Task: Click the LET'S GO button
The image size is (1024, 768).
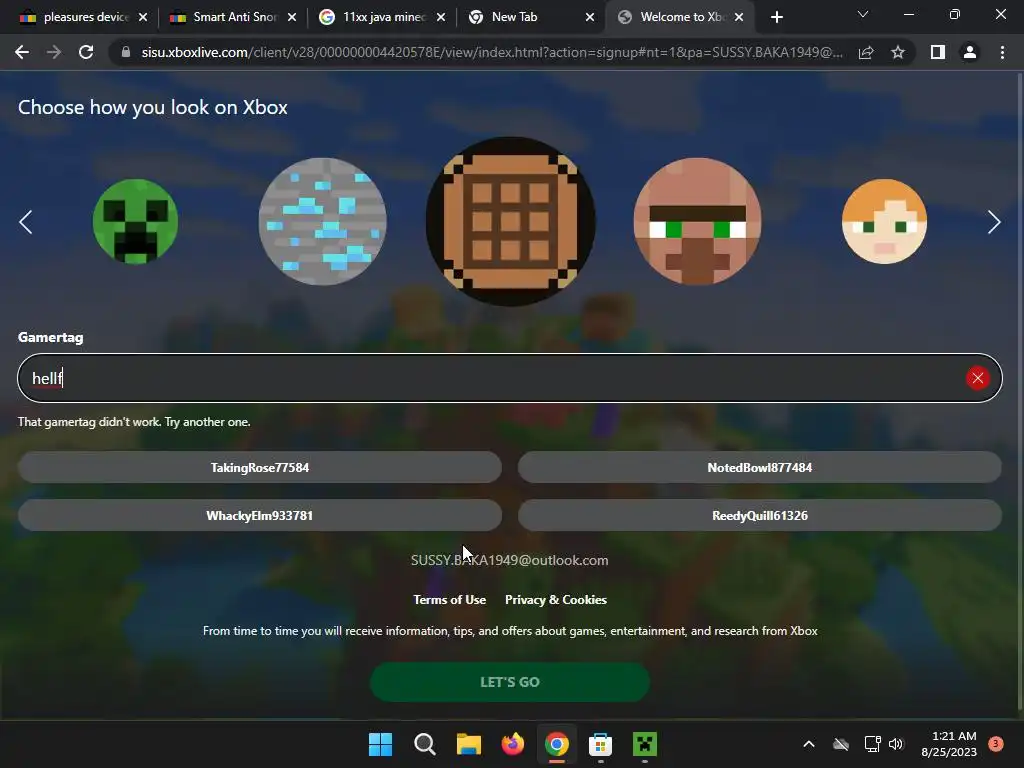Action: [510, 682]
